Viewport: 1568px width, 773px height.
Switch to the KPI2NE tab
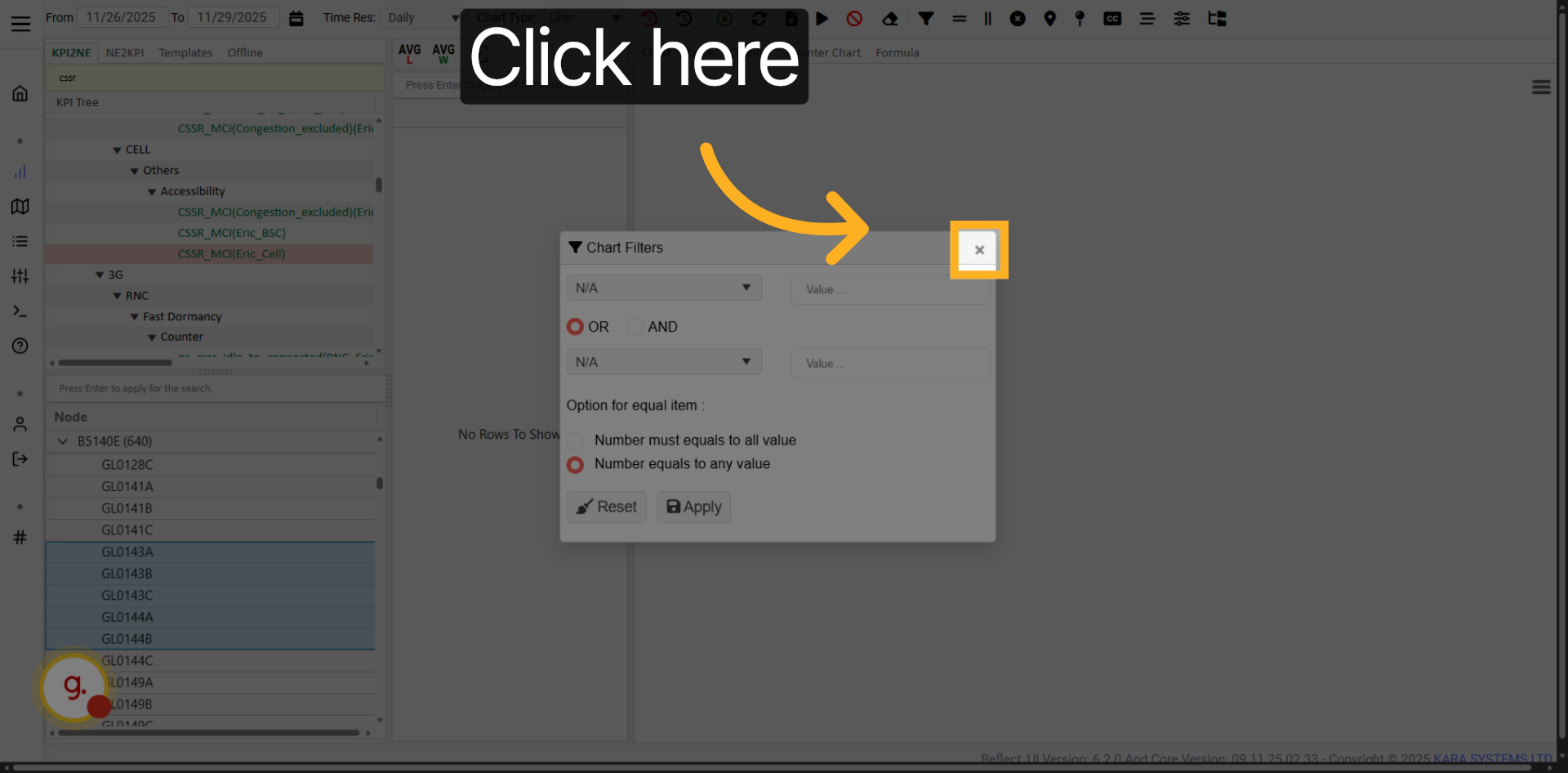click(x=71, y=52)
